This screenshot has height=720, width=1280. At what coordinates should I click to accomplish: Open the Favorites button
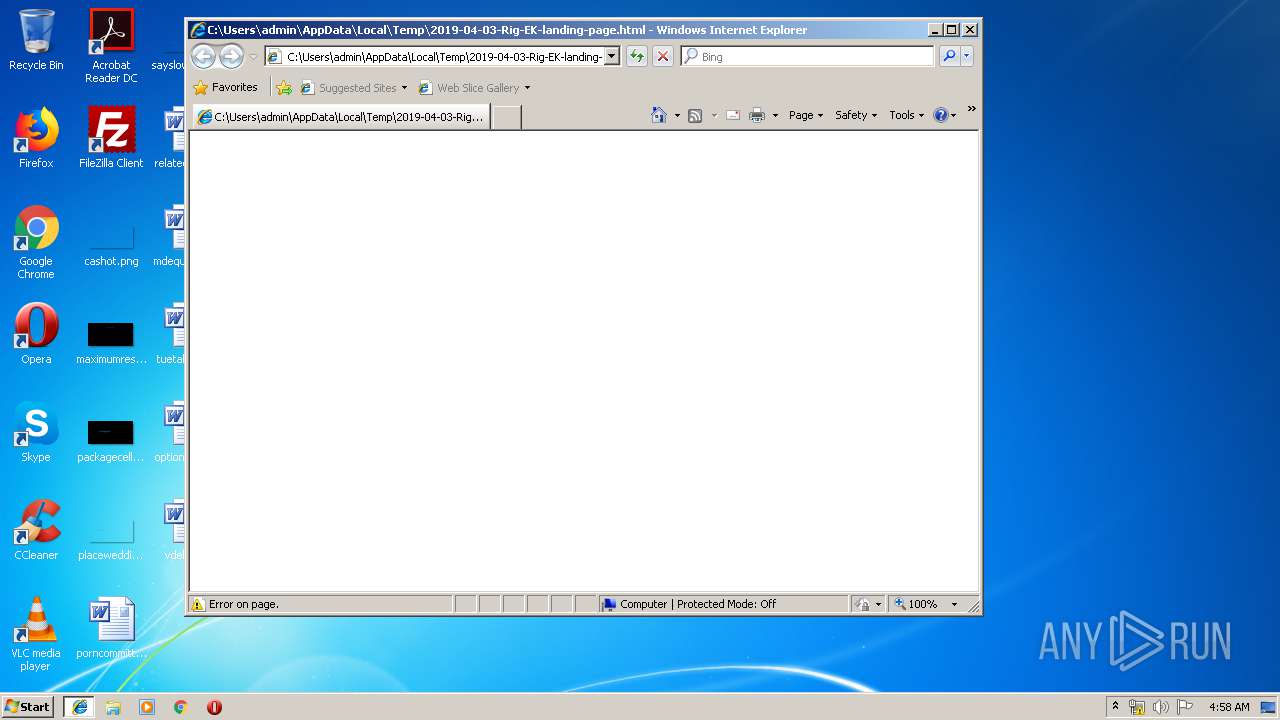pyautogui.click(x=226, y=87)
